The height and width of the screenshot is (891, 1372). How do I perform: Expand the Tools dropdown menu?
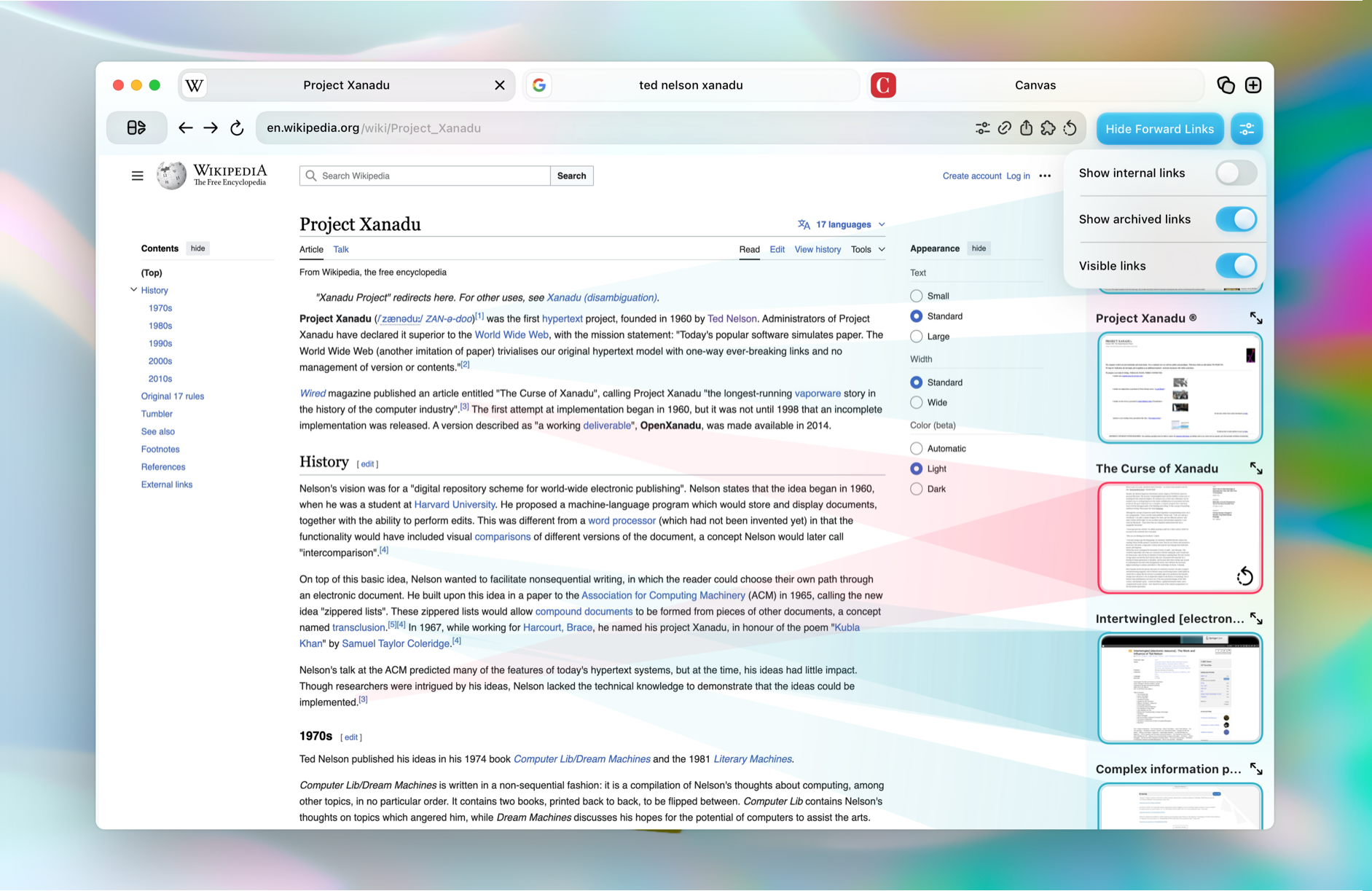click(868, 249)
